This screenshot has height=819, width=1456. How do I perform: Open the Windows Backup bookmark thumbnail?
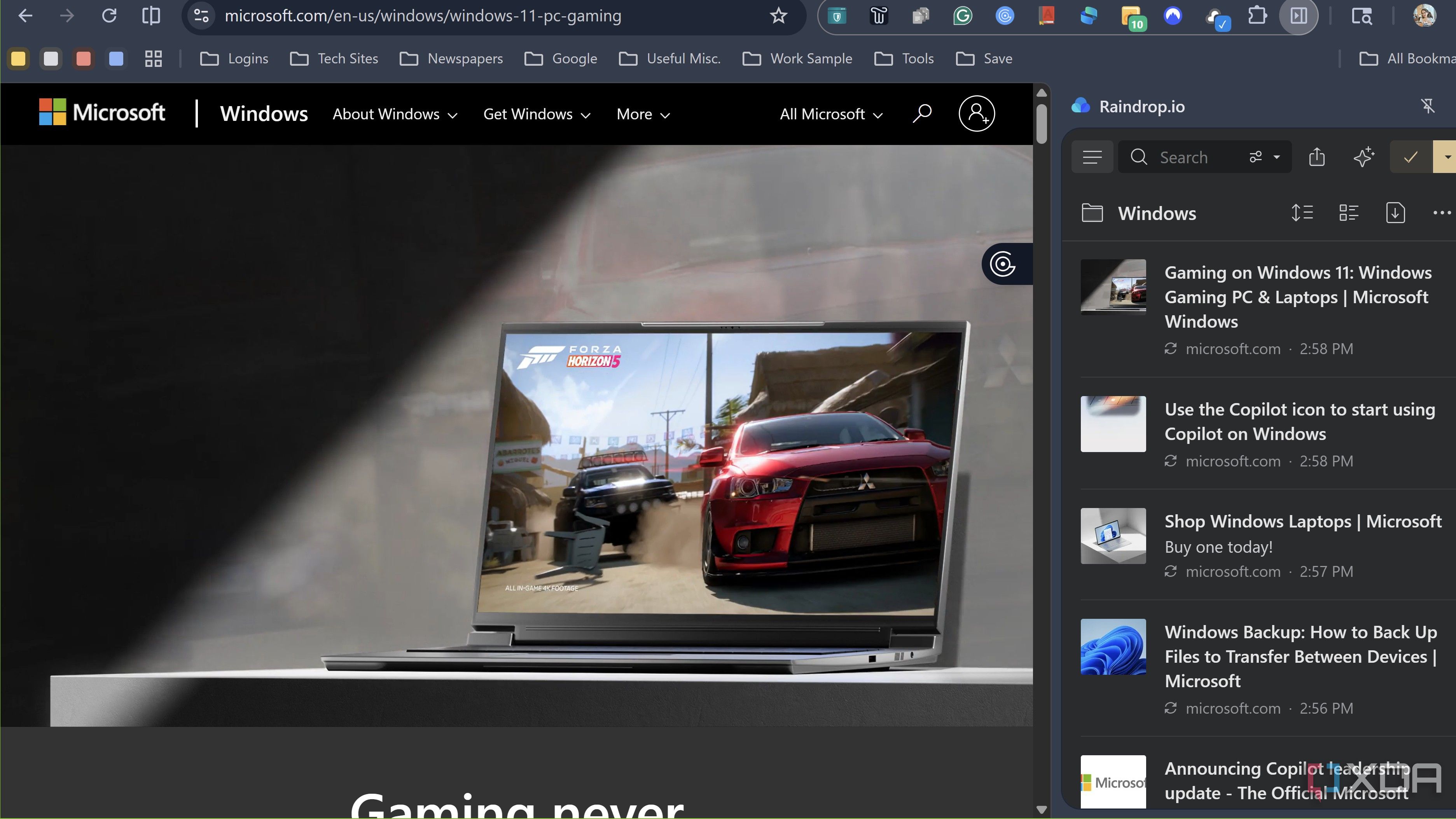click(1113, 646)
